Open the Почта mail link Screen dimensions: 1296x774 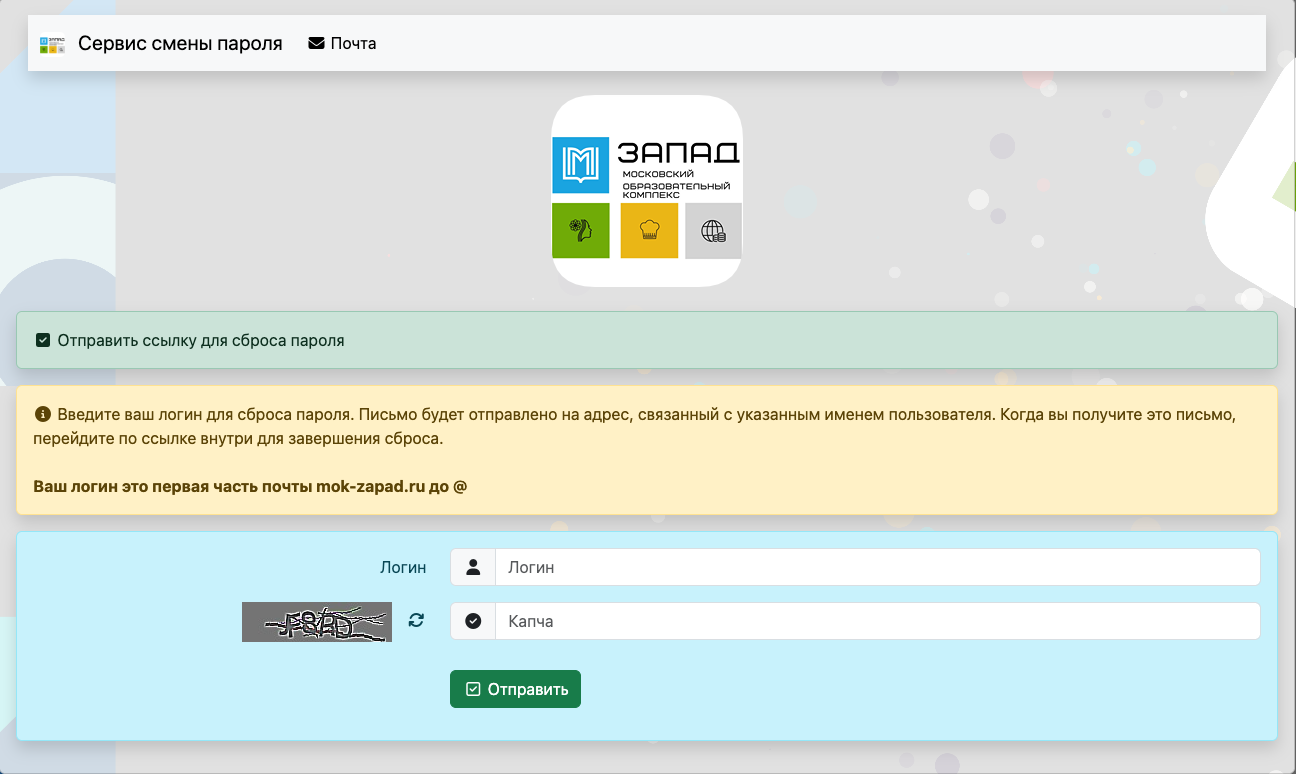pos(342,44)
